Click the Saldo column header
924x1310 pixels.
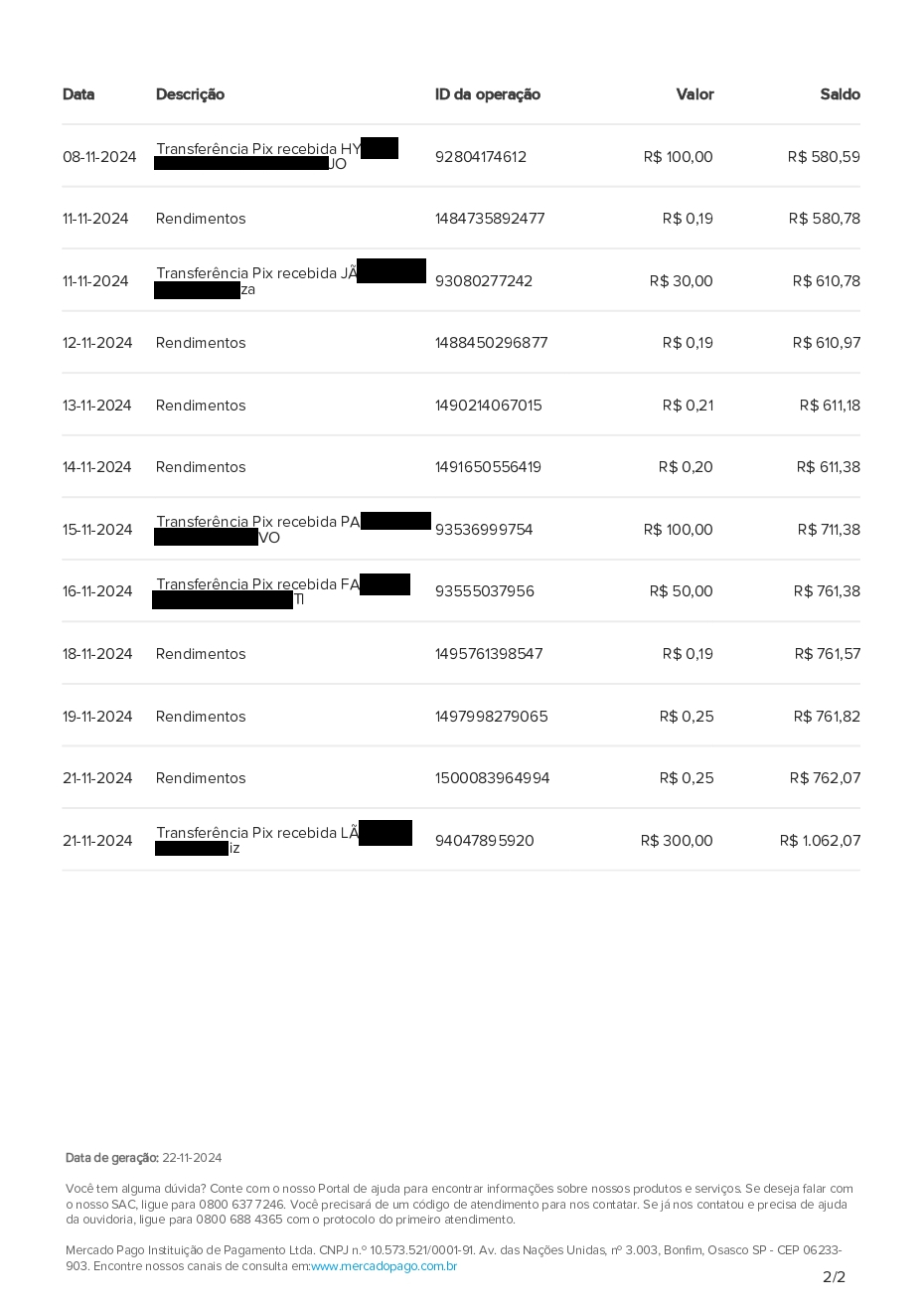(x=840, y=94)
